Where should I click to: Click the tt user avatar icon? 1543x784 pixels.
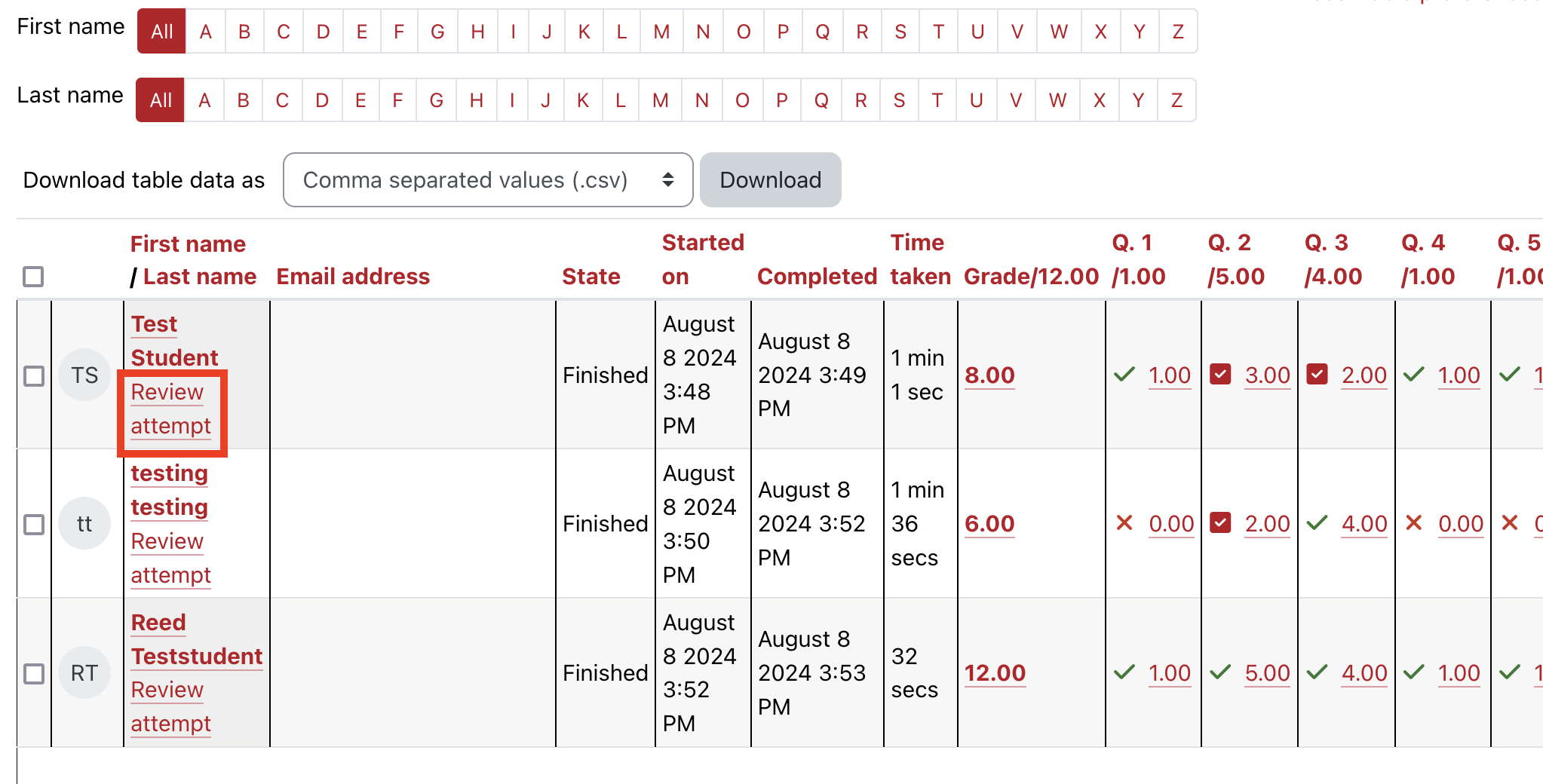(84, 523)
